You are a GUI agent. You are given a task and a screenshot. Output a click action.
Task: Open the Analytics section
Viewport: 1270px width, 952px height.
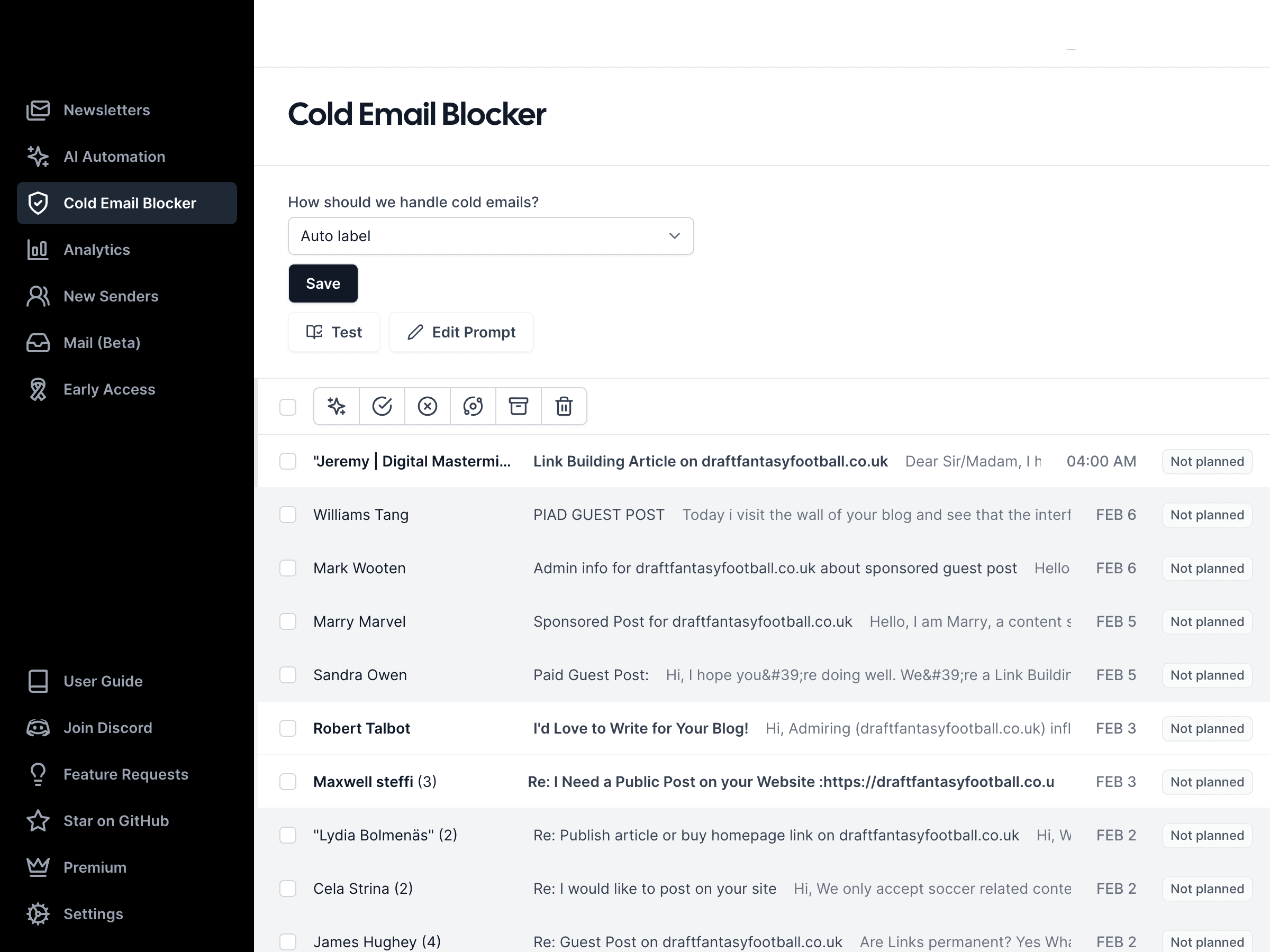pyautogui.click(x=96, y=249)
